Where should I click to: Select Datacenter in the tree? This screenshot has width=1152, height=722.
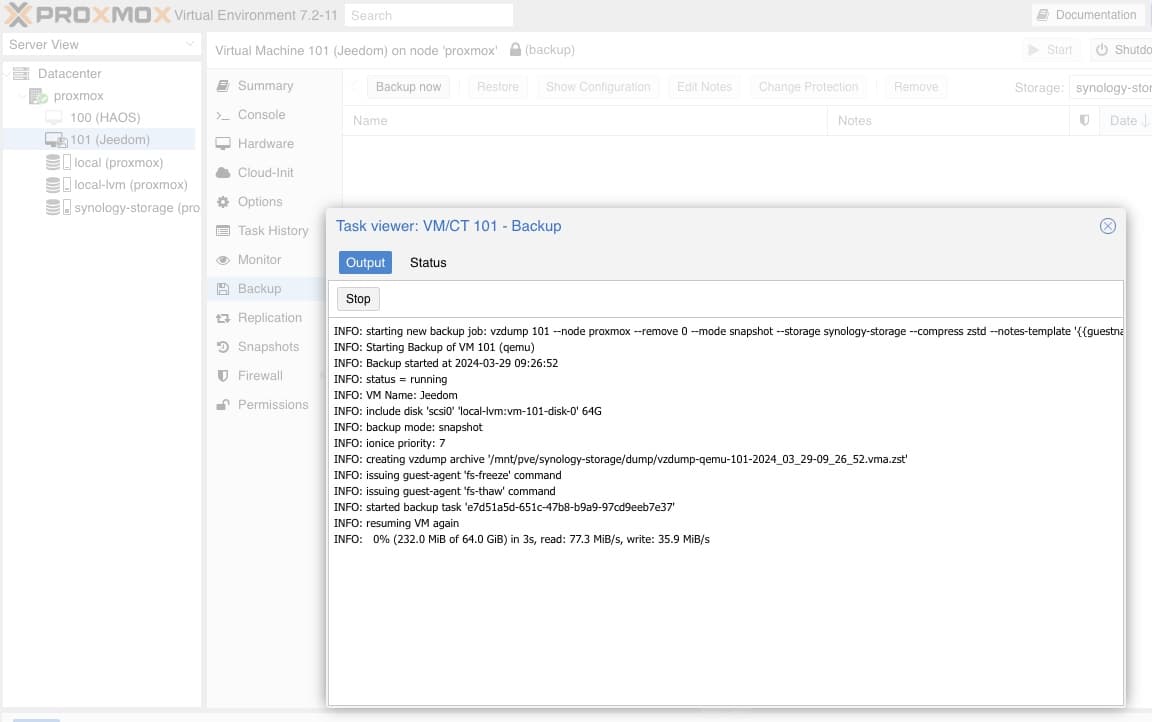coord(69,73)
